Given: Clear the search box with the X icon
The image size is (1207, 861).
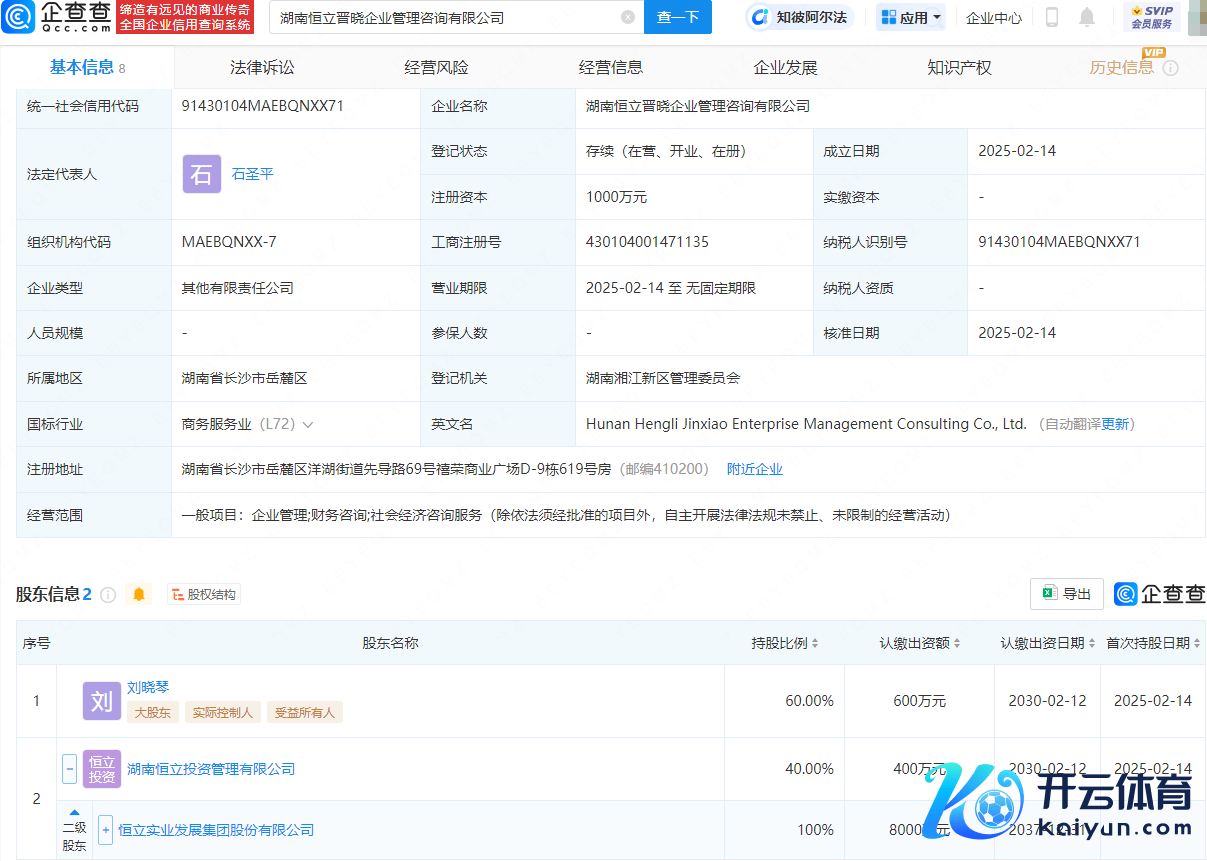Looking at the screenshot, I should pyautogui.click(x=628, y=17).
